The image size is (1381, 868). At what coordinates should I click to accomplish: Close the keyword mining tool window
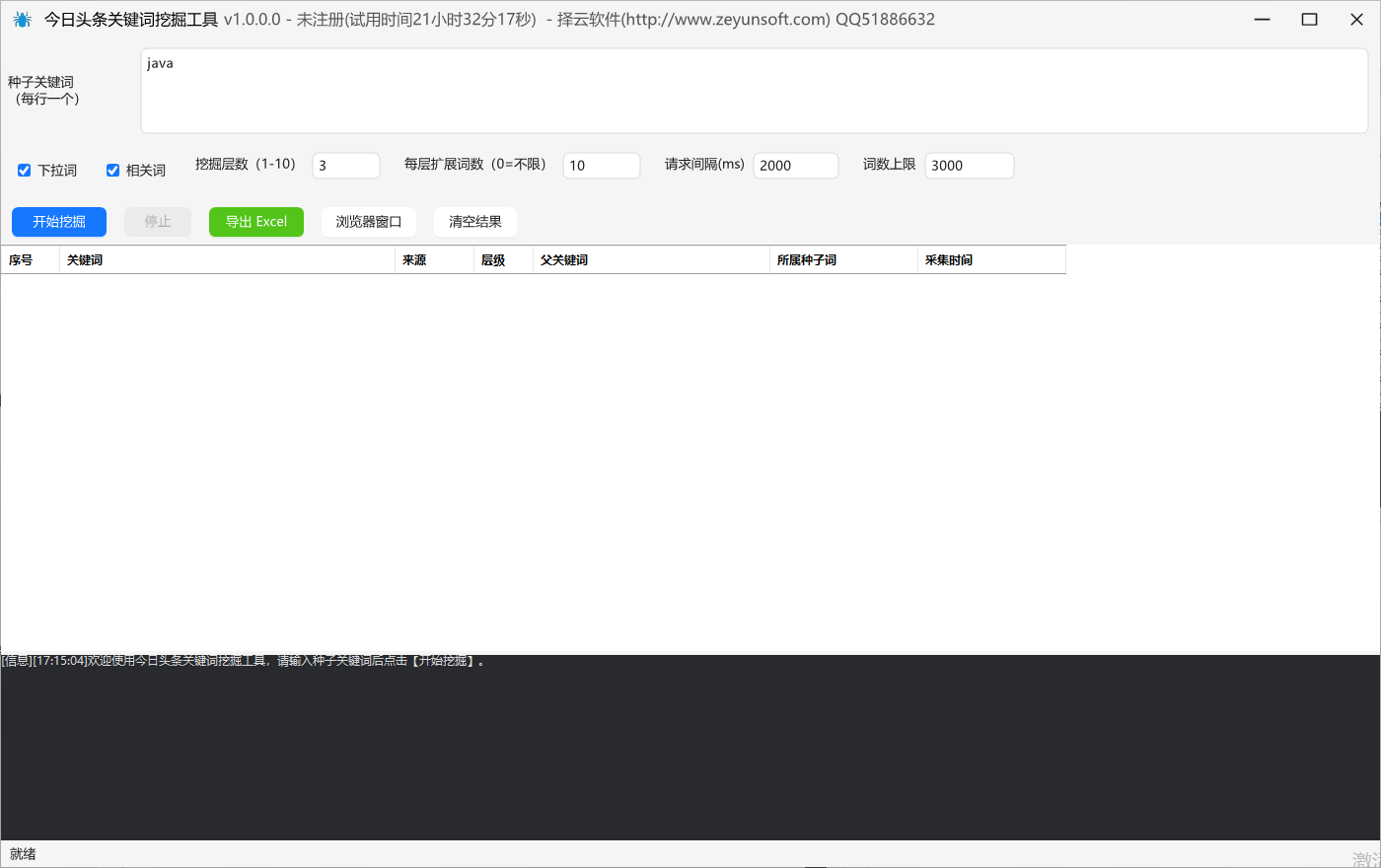click(x=1356, y=20)
